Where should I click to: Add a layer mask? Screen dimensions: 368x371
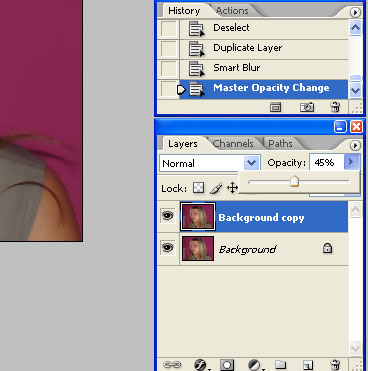[227, 365]
